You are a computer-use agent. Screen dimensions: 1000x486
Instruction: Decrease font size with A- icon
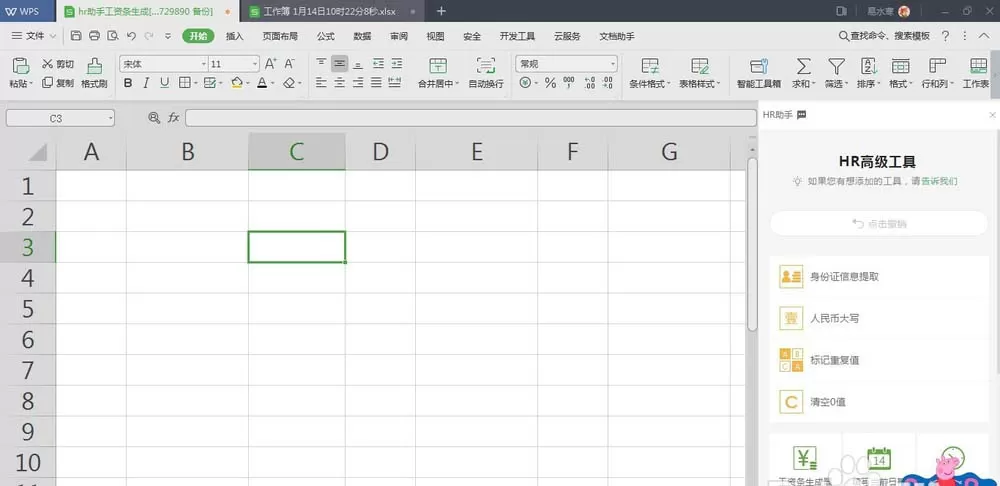(290, 64)
